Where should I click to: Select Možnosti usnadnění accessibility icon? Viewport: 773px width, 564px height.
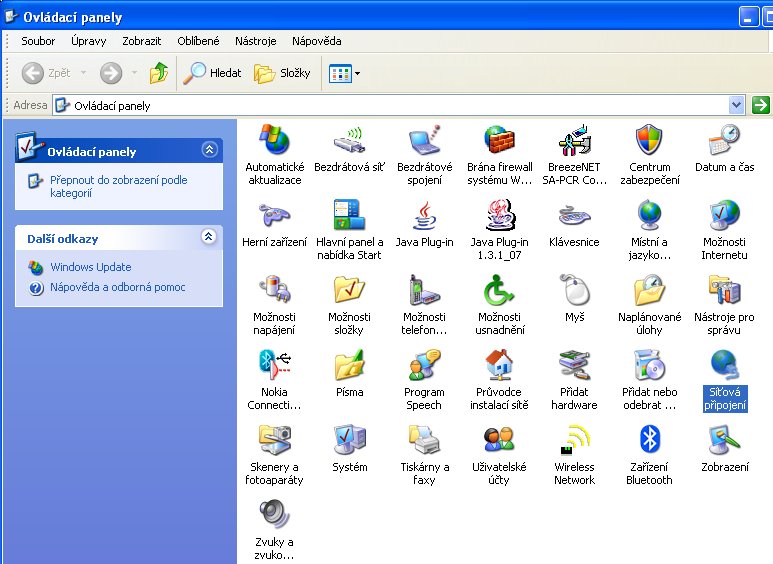(x=499, y=291)
